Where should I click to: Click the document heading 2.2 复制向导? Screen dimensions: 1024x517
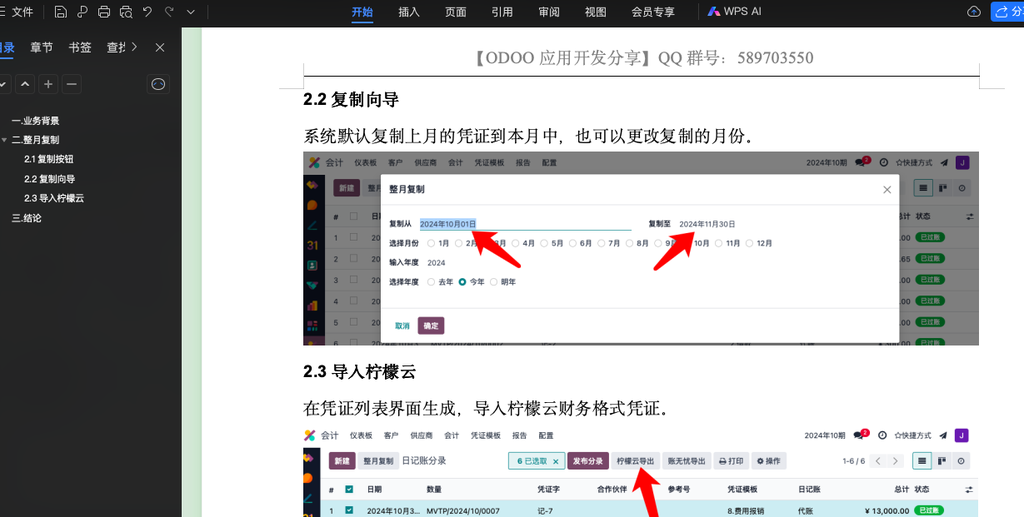(351, 100)
